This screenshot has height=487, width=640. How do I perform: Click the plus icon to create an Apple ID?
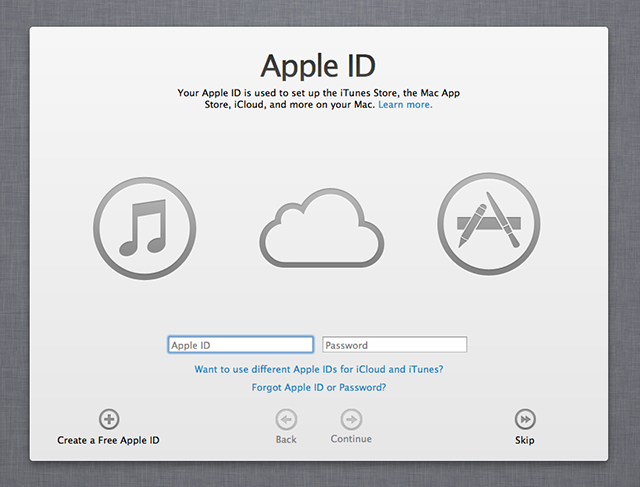(109, 419)
